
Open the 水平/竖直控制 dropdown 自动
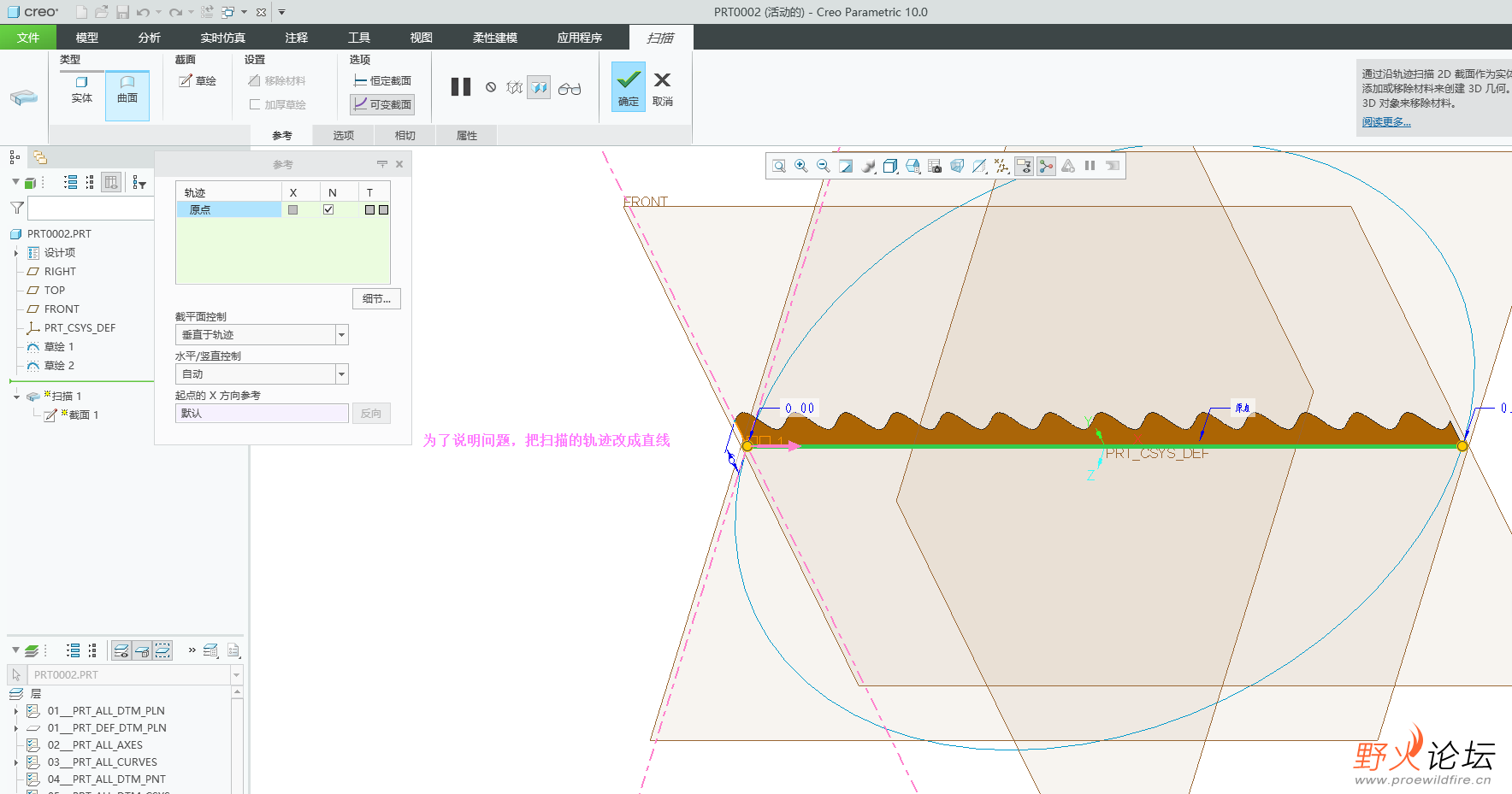[x=262, y=373]
